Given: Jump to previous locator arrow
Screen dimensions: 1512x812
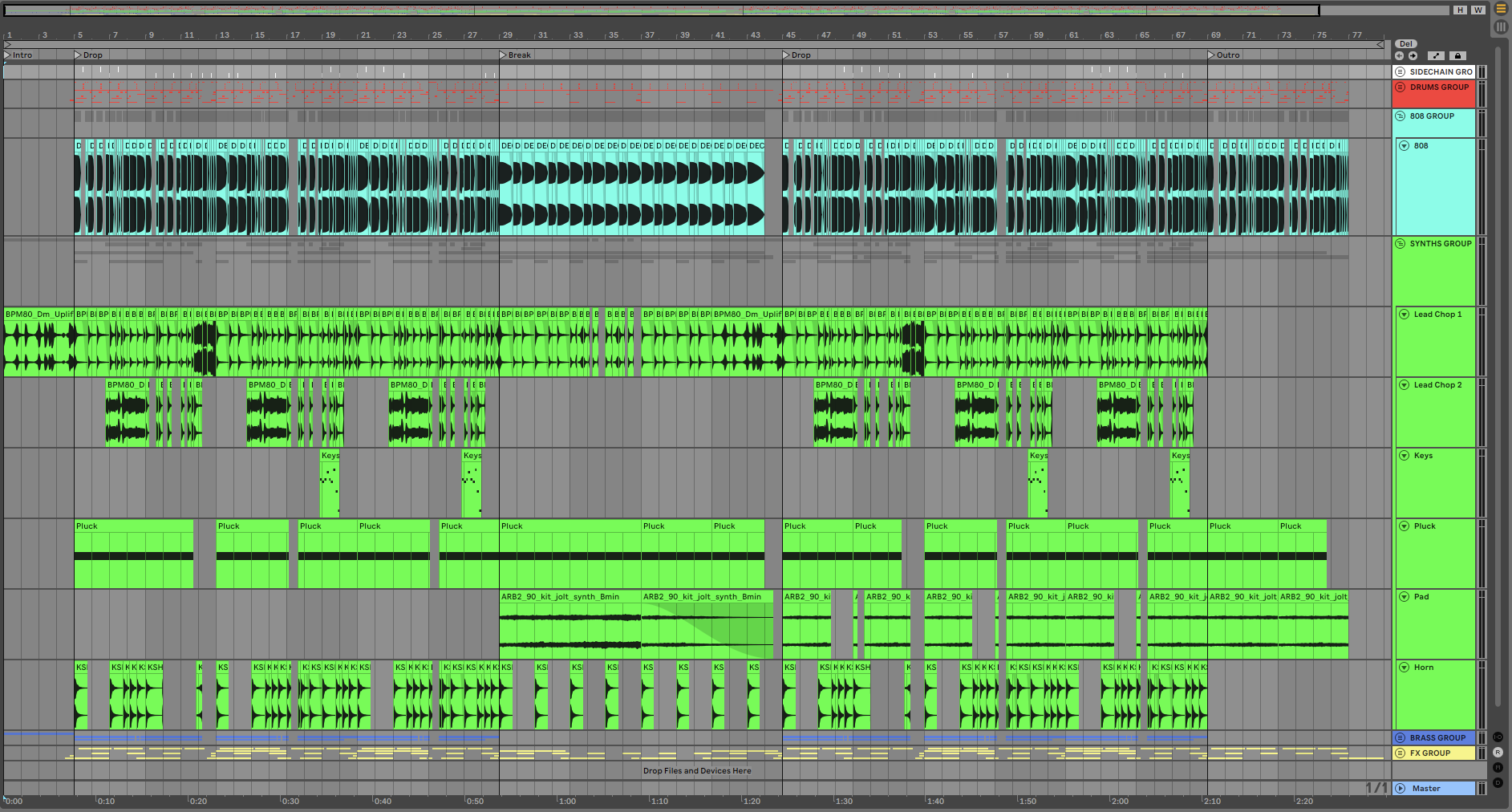Looking at the screenshot, I should (1400, 56).
